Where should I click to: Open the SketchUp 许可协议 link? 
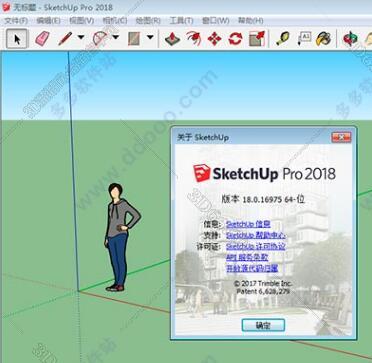pyautogui.click(x=256, y=247)
